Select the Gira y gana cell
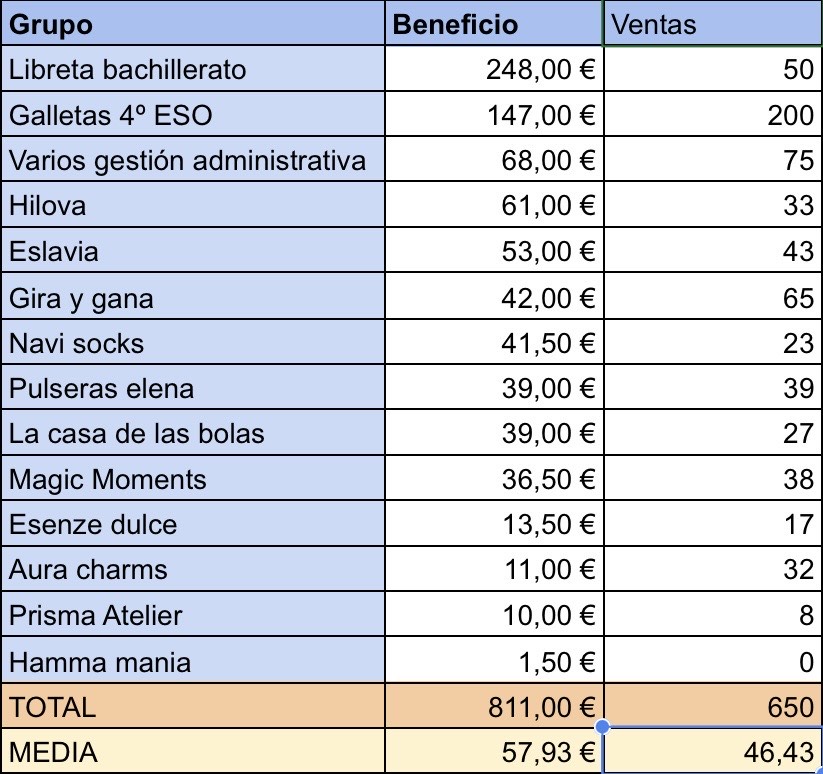The image size is (823, 774). pos(194,298)
